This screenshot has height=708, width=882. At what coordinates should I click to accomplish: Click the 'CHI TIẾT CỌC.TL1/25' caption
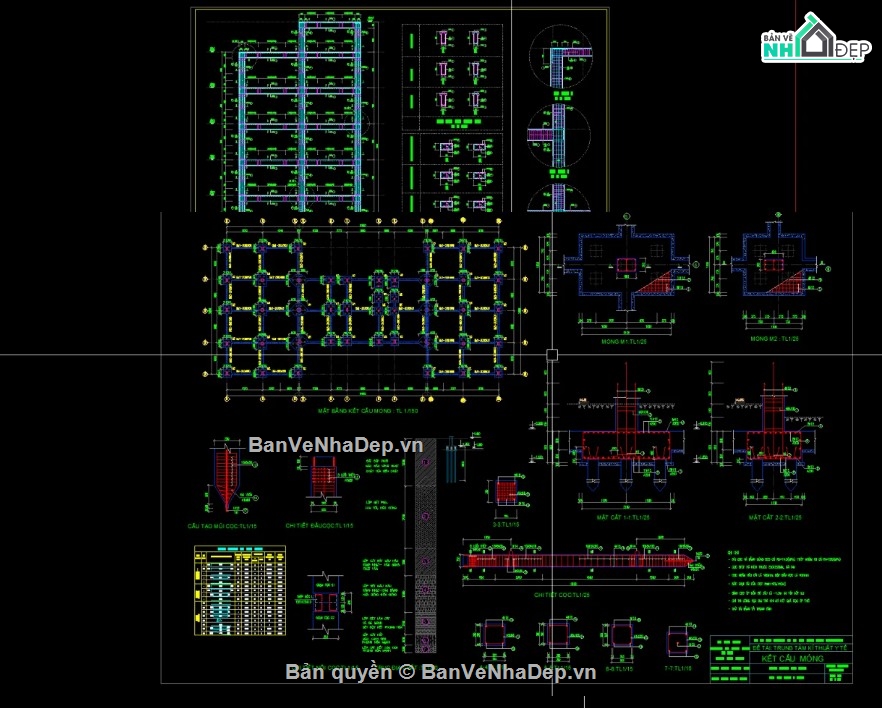coord(561,595)
